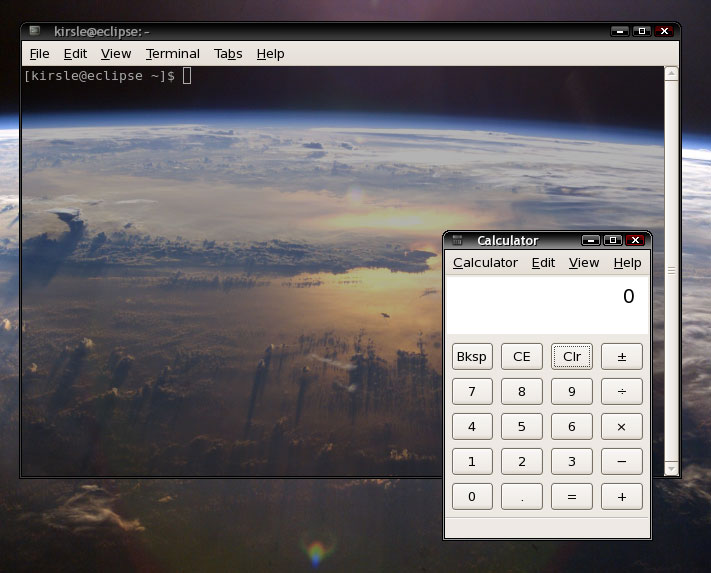The height and width of the screenshot is (573, 711).
Task: Click the kirsle@eclipse title bar text
Action: (x=102, y=31)
